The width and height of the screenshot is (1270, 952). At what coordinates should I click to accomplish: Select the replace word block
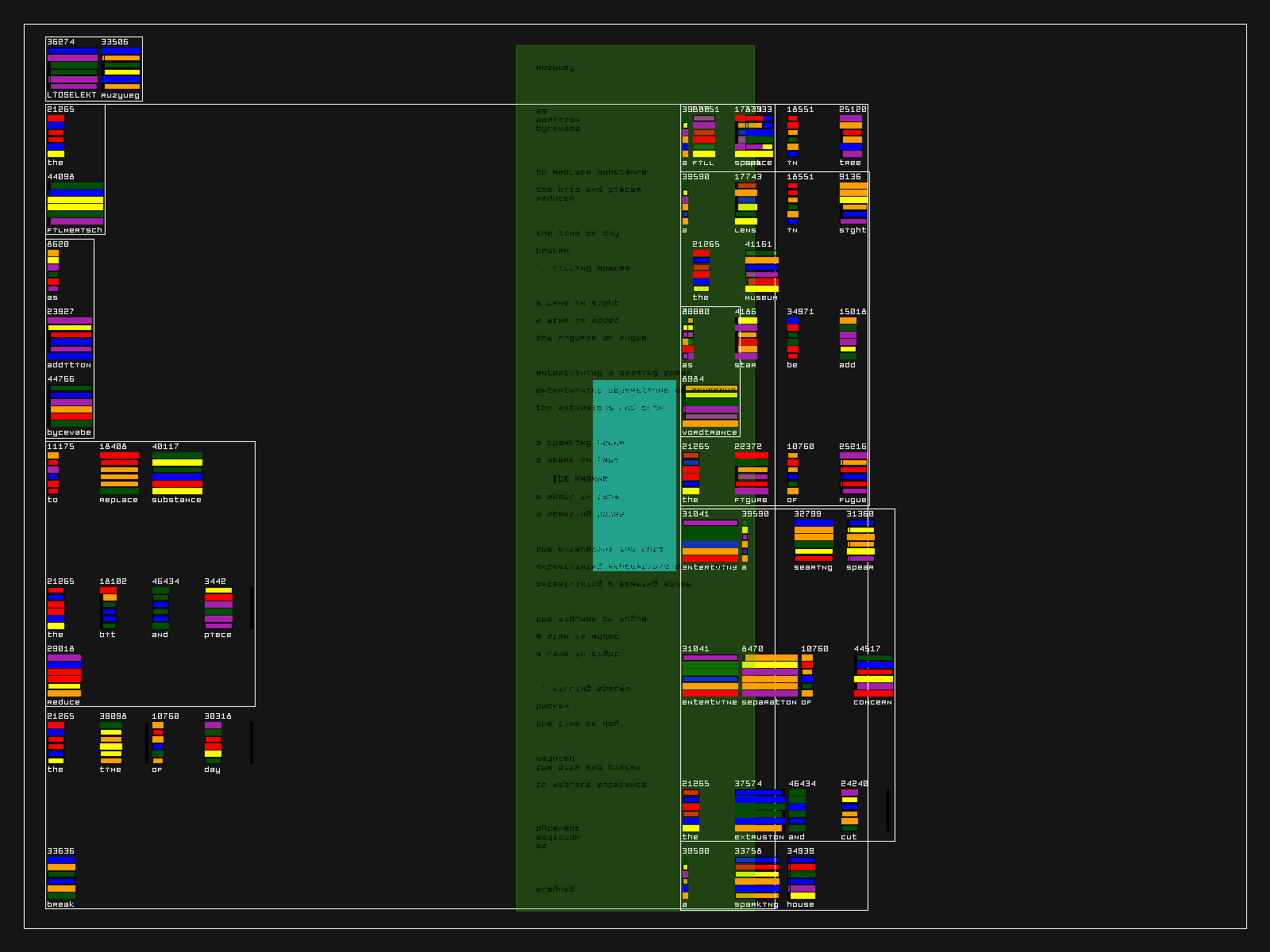click(x=119, y=474)
